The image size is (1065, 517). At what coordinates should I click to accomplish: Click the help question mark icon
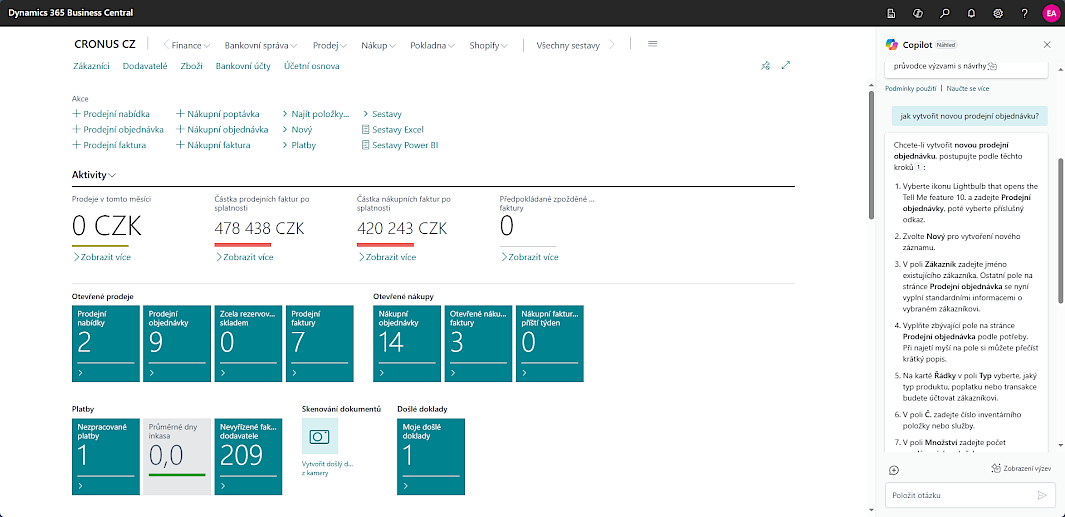(1024, 13)
